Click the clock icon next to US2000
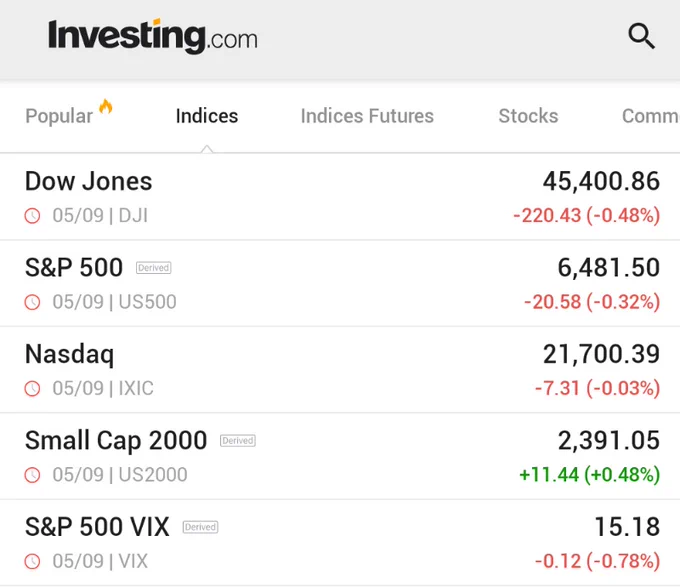Viewport: 680px width, 587px height. click(x=32, y=475)
